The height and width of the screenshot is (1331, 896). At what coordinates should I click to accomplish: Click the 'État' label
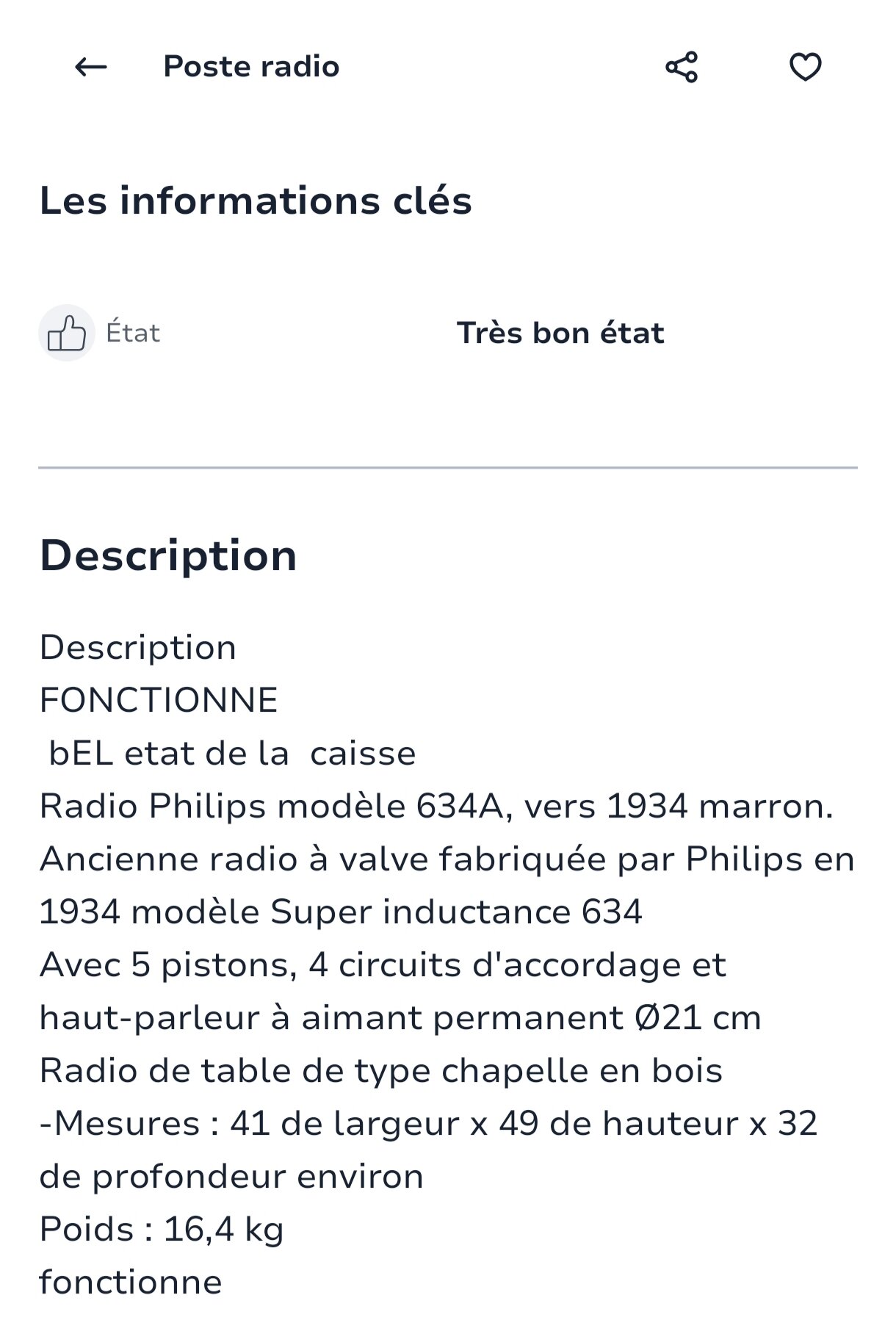[x=133, y=333]
